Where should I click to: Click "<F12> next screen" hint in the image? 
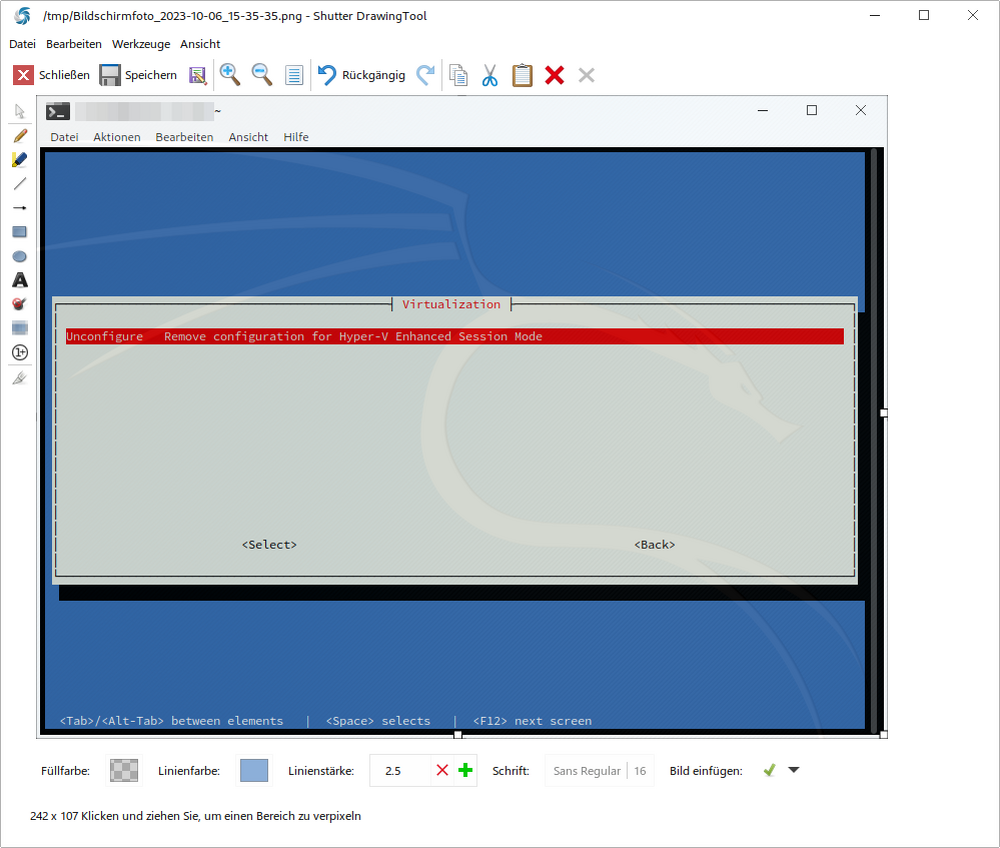(x=533, y=721)
